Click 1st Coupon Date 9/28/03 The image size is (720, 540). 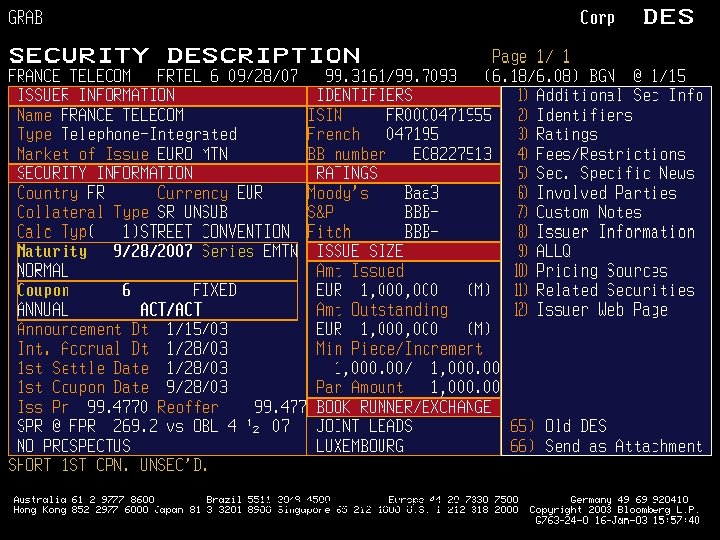[x=123, y=388]
